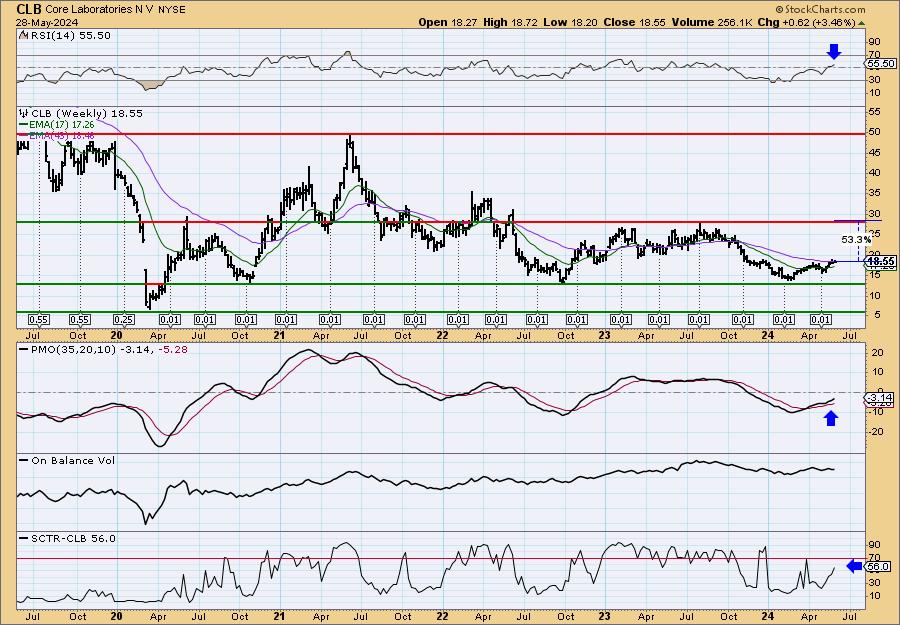Image resolution: width=900 pixels, height=625 pixels.
Task: Click the RSI area-chart icon beside RSI(14)
Action: click(x=23, y=35)
